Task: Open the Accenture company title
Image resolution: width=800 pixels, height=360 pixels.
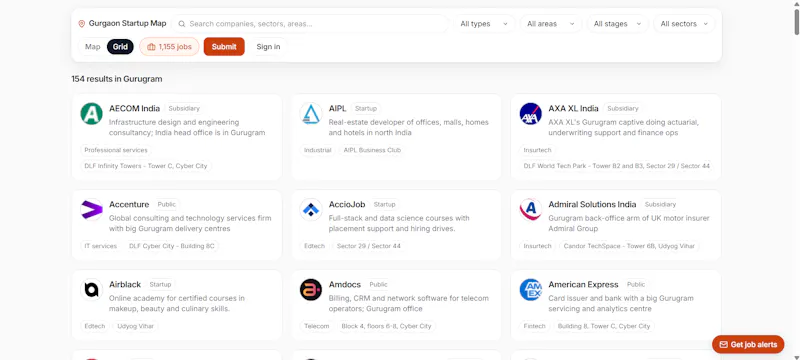Action: (129, 204)
